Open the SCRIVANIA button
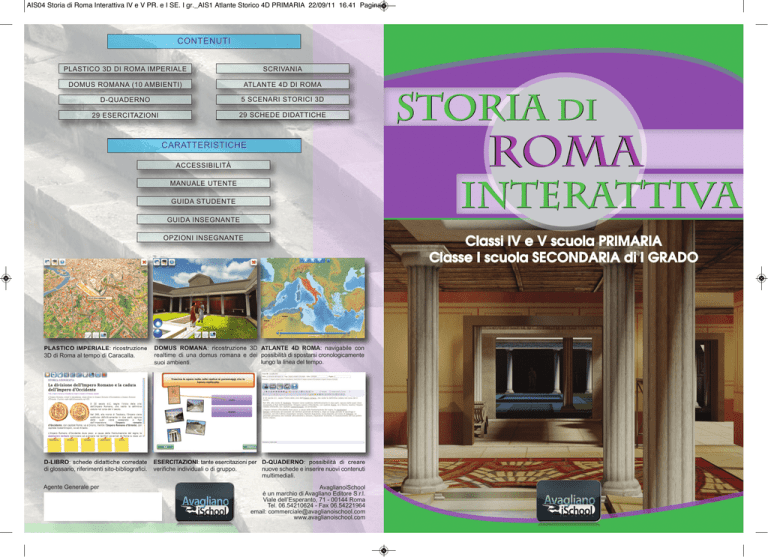Viewport: 768px width, 557px height. (283, 69)
